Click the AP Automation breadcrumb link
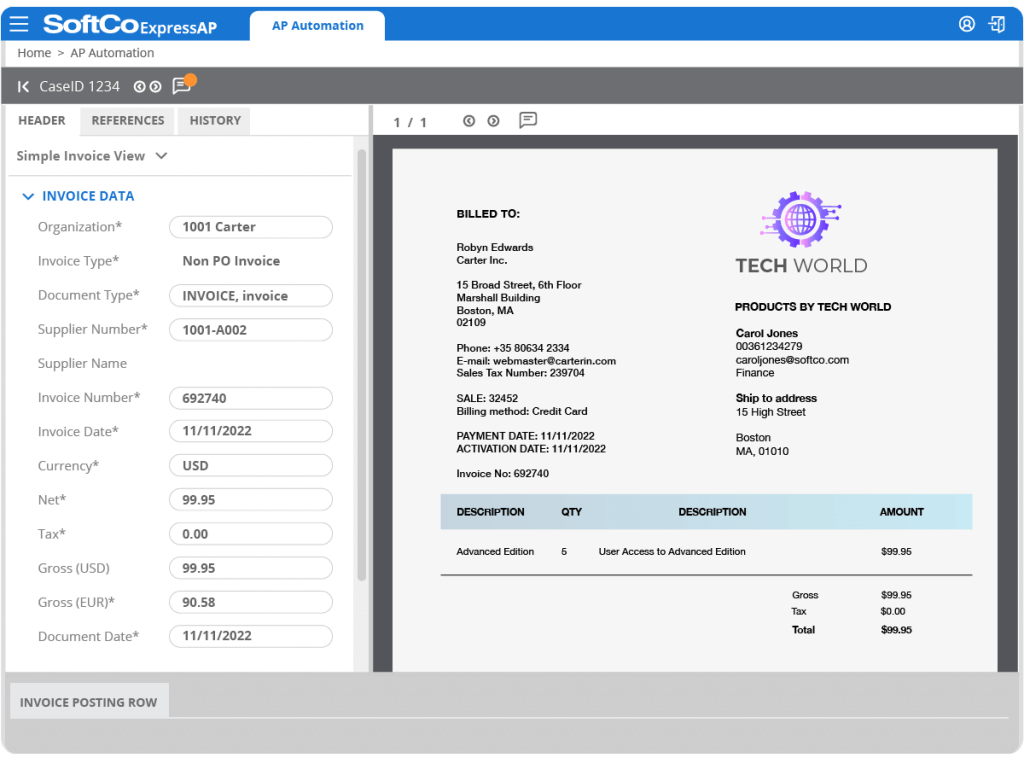 point(112,53)
